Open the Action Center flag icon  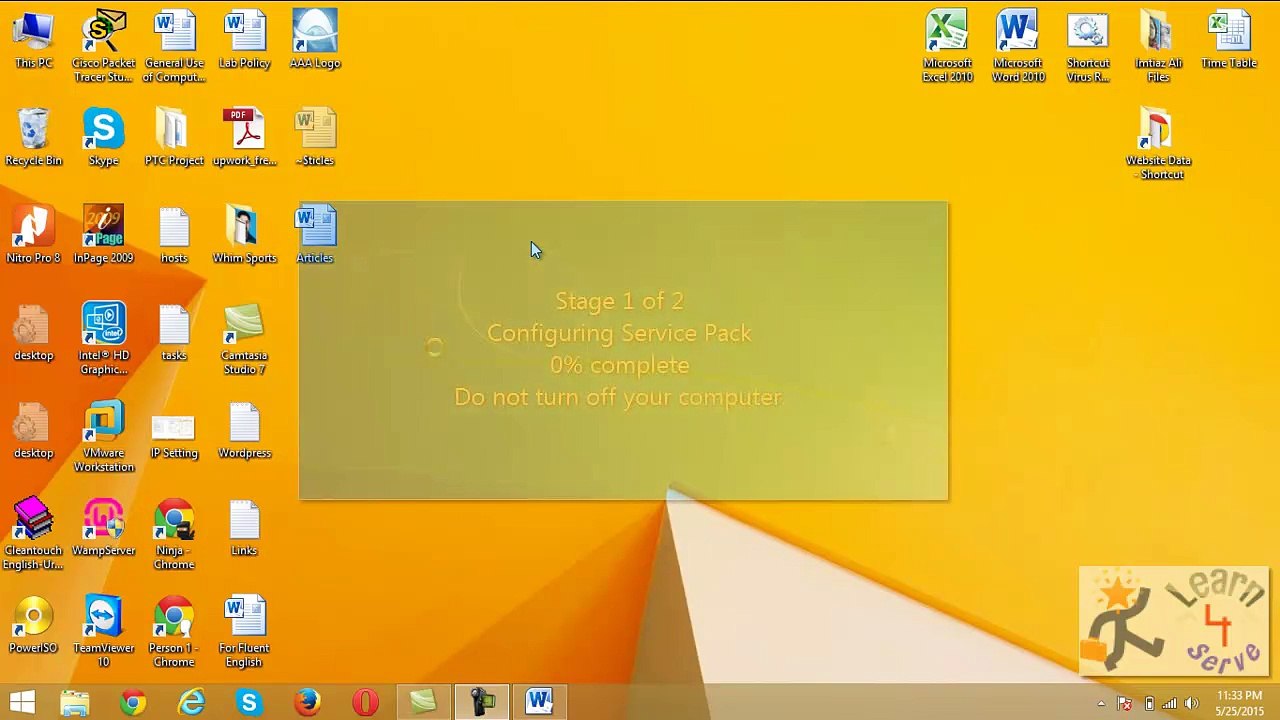click(x=1125, y=703)
